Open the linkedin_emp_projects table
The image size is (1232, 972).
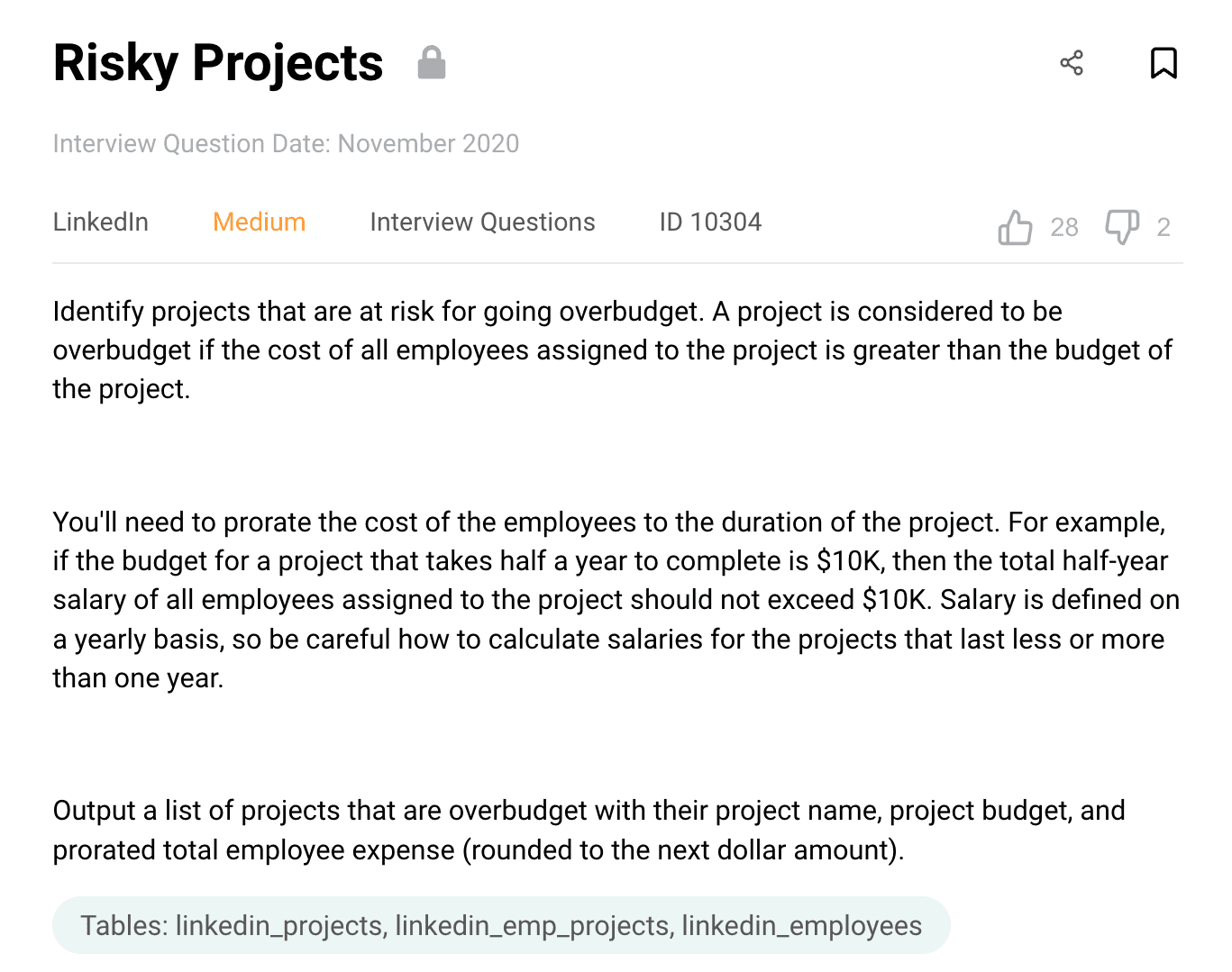(533, 926)
